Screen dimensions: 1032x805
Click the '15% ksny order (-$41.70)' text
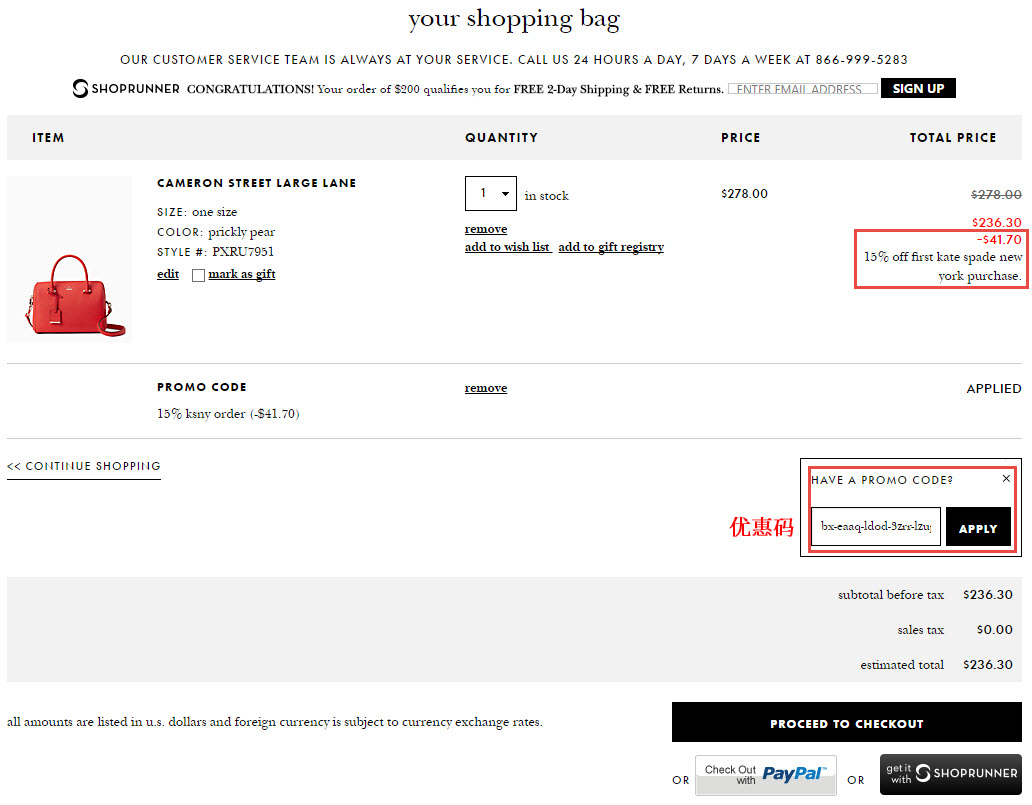[228, 414]
